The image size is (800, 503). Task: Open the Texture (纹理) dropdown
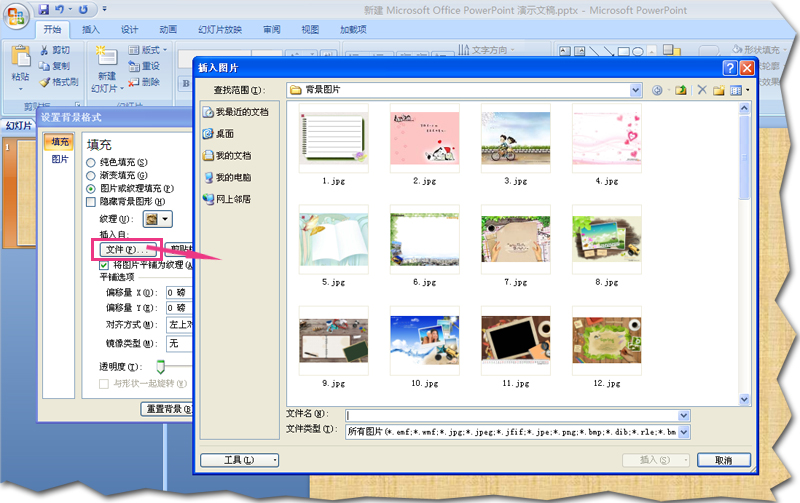pos(158,219)
